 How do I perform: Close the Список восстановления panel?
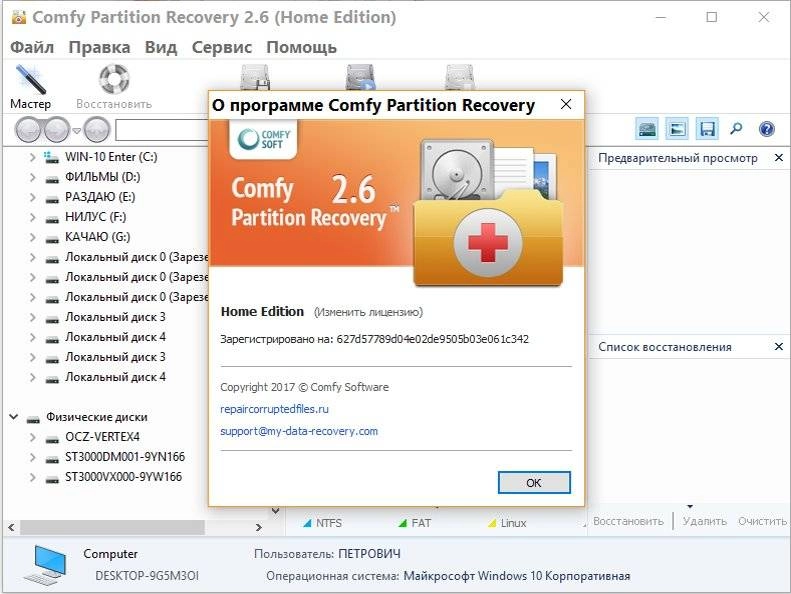[778, 347]
